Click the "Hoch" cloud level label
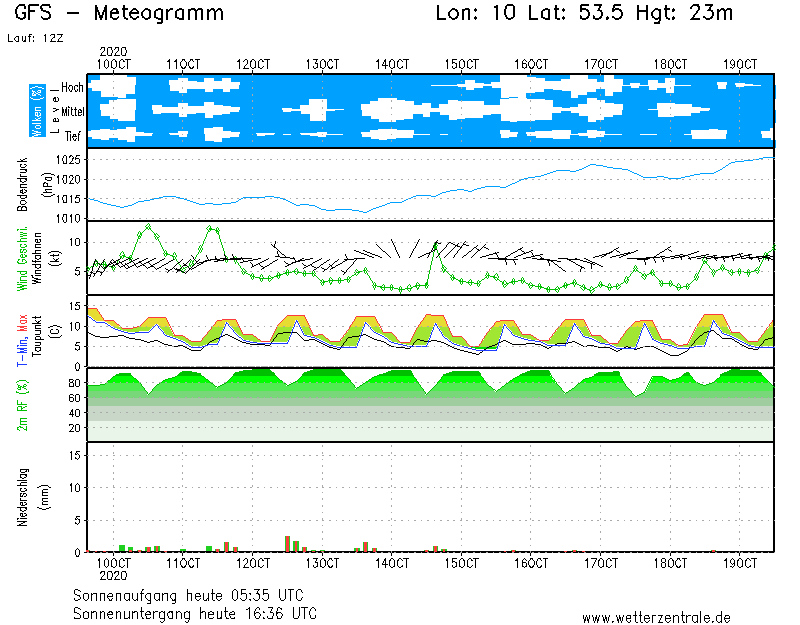The height and width of the screenshot is (625, 800). [72, 87]
